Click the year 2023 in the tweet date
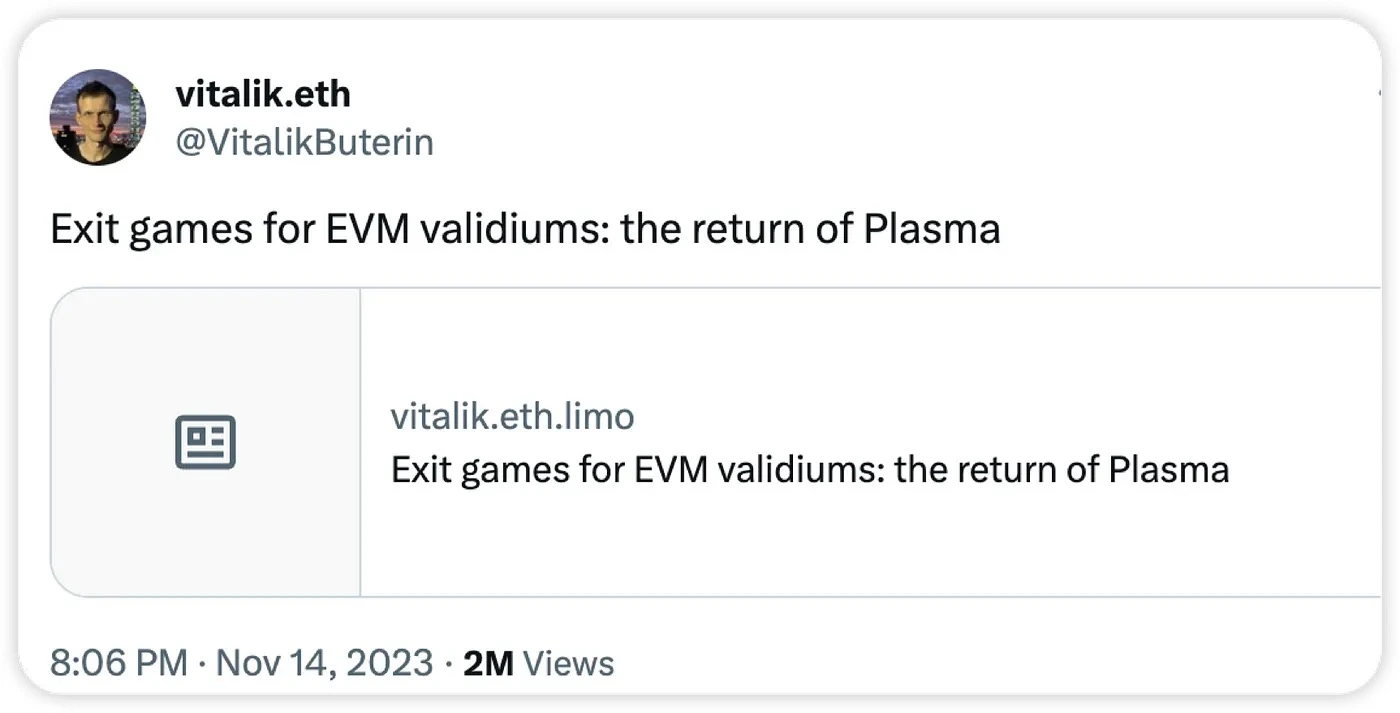 391,662
